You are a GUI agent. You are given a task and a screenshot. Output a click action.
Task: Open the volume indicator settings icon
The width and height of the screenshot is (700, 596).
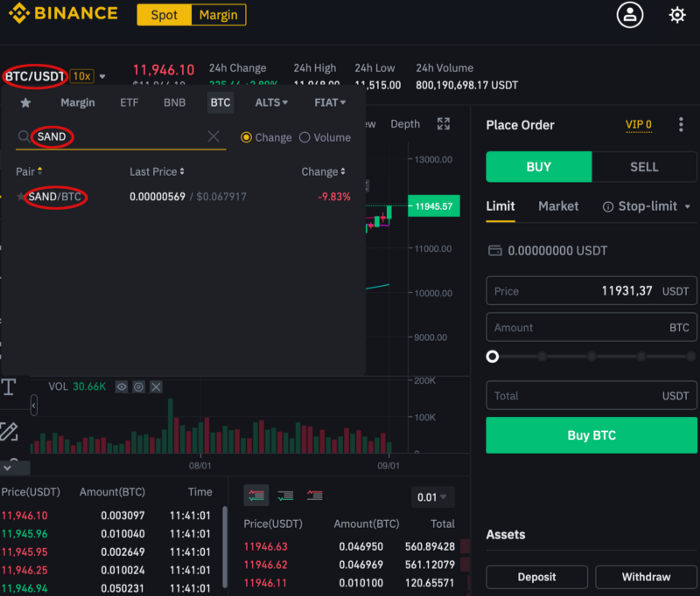click(x=139, y=387)
